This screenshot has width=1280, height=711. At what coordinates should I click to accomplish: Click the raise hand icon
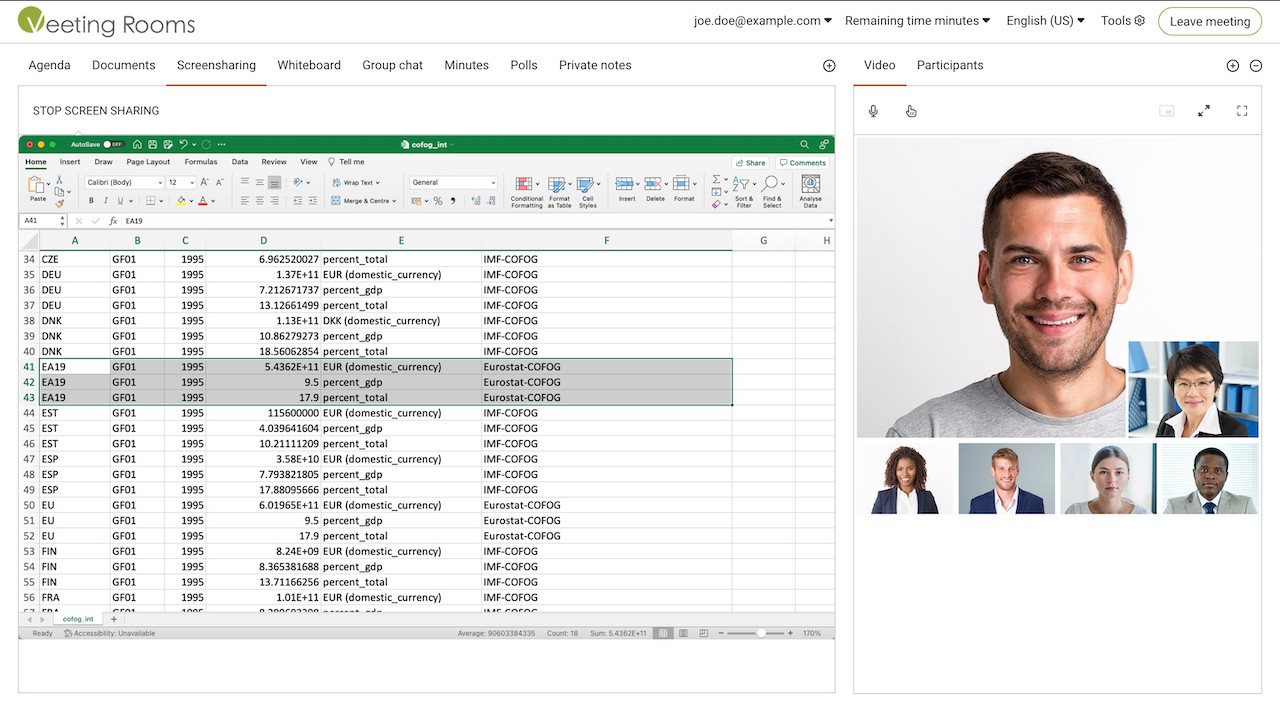911,111
